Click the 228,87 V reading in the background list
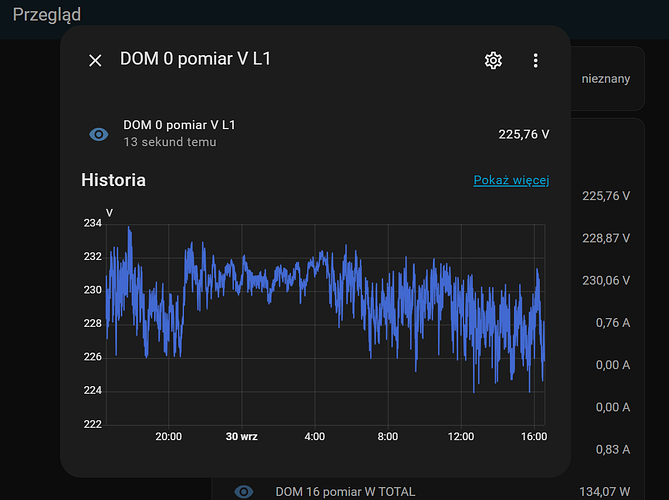 coord(606,238)
